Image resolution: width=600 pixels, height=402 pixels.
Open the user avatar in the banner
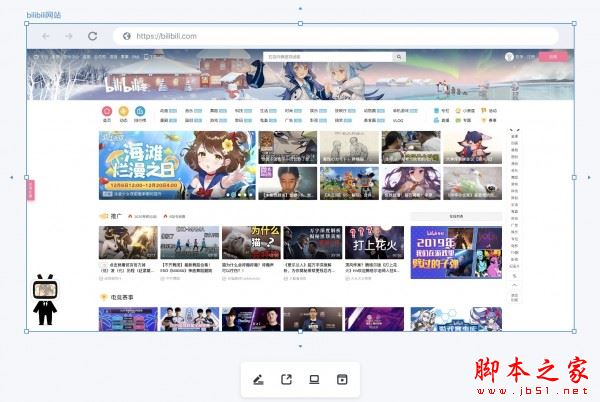coord(509,57)
